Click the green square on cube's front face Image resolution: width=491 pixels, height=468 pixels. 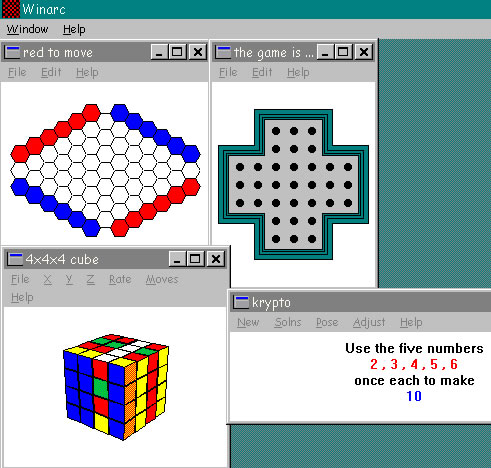[101, 387]
